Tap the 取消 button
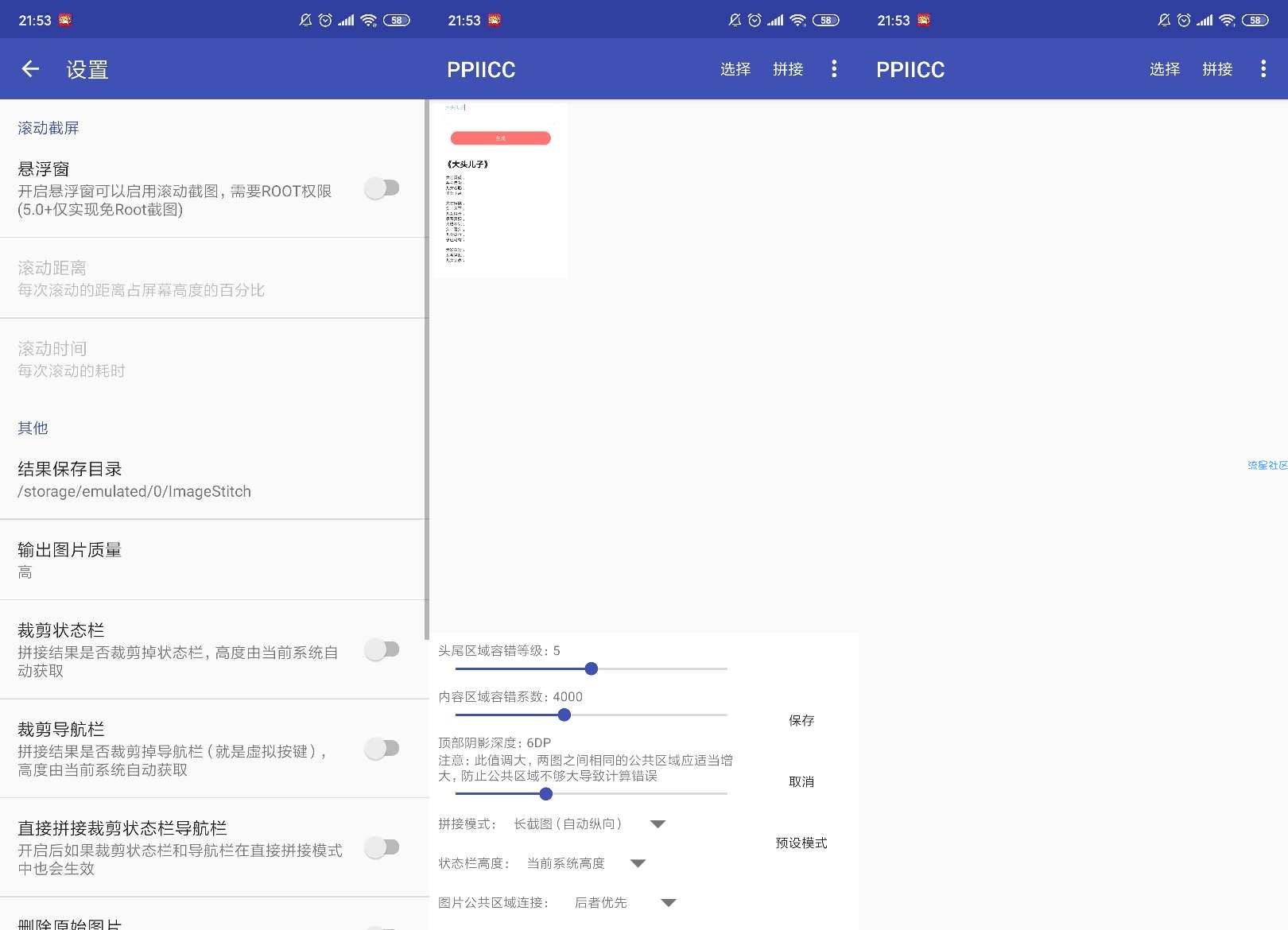This screenshot has height=930, width=1288. coord(801,781)
